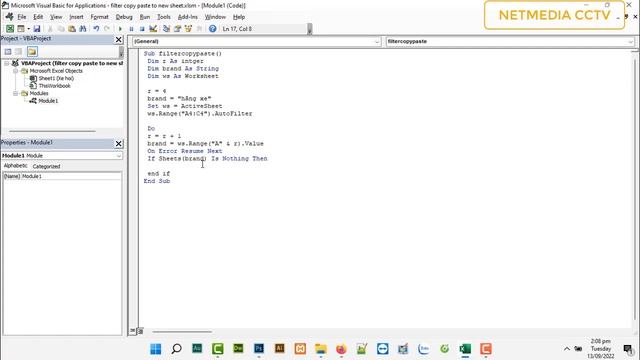The image size is (640, 360).
Task: Click the Project pane horizontal scrollbar
Action: coord(52,131)
